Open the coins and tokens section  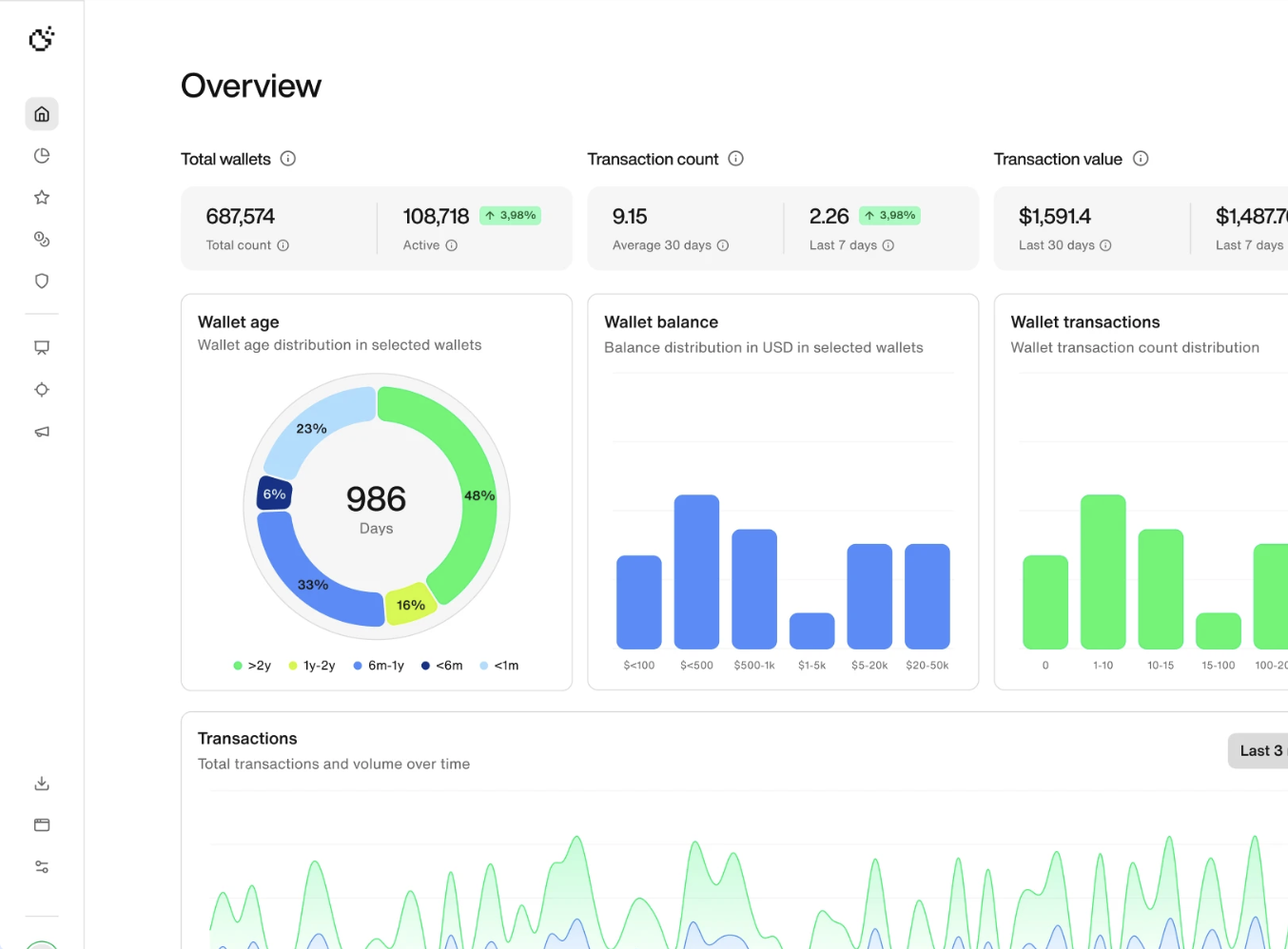(x=41, y=239)
